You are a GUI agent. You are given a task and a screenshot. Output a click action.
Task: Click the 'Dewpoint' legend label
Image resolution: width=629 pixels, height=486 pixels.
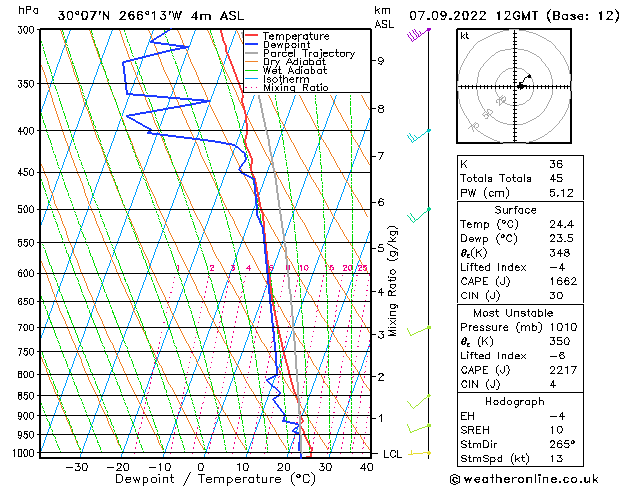point(286,45)
